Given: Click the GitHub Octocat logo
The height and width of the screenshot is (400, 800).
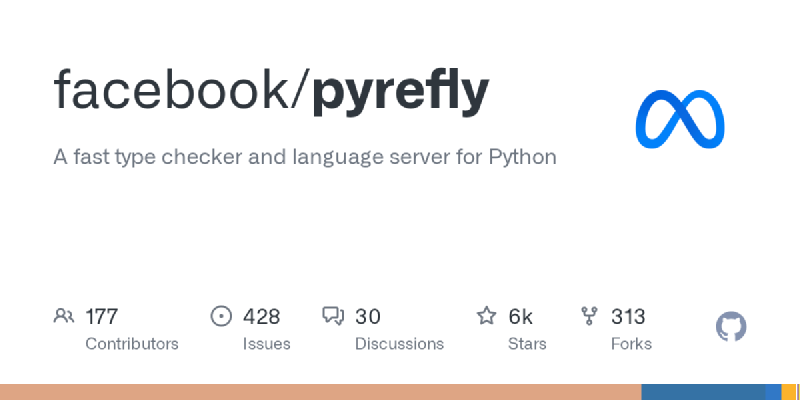Looking at the screenshot, I should pos(731,327).
